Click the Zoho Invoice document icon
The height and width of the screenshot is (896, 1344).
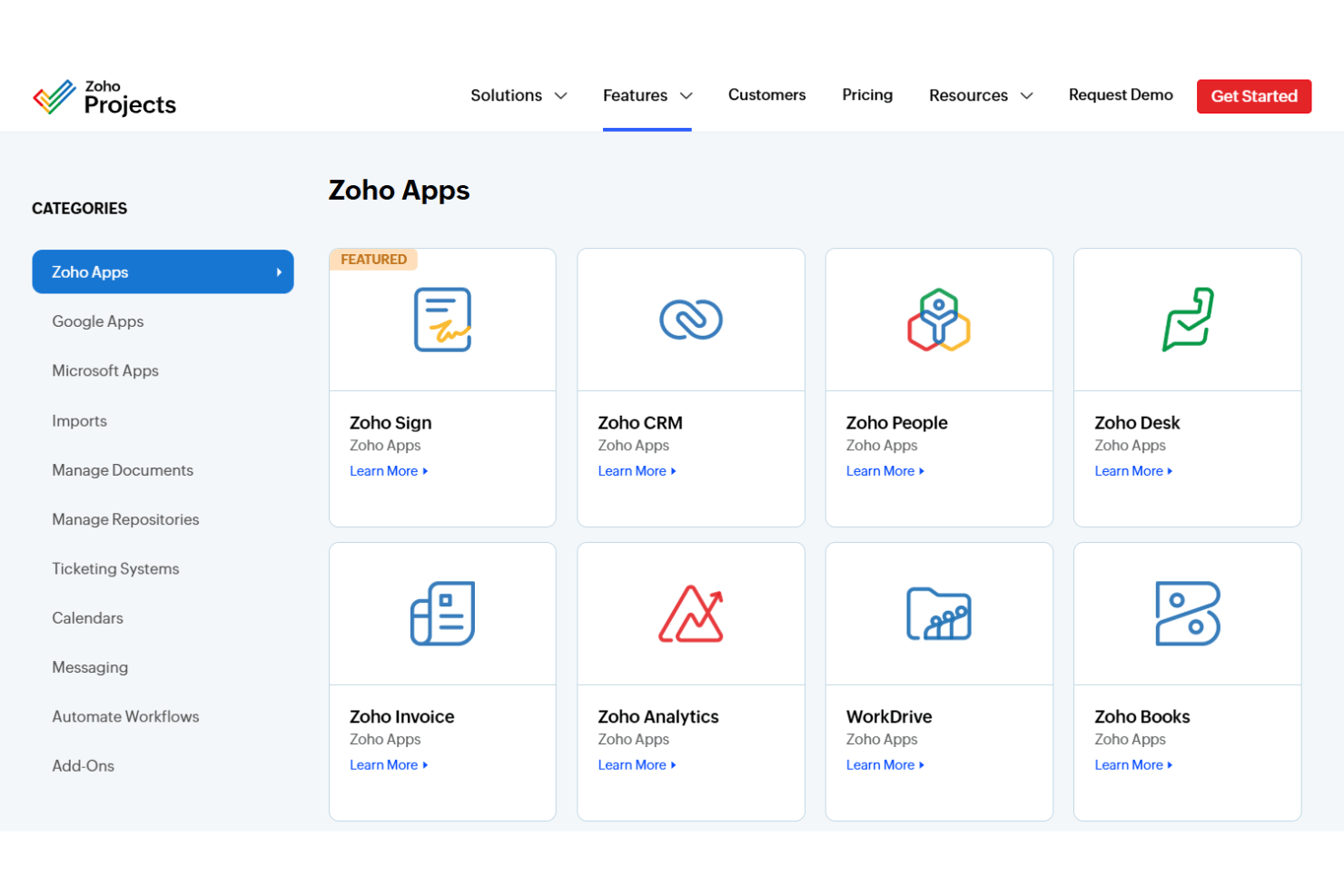(x=442, y=614)
